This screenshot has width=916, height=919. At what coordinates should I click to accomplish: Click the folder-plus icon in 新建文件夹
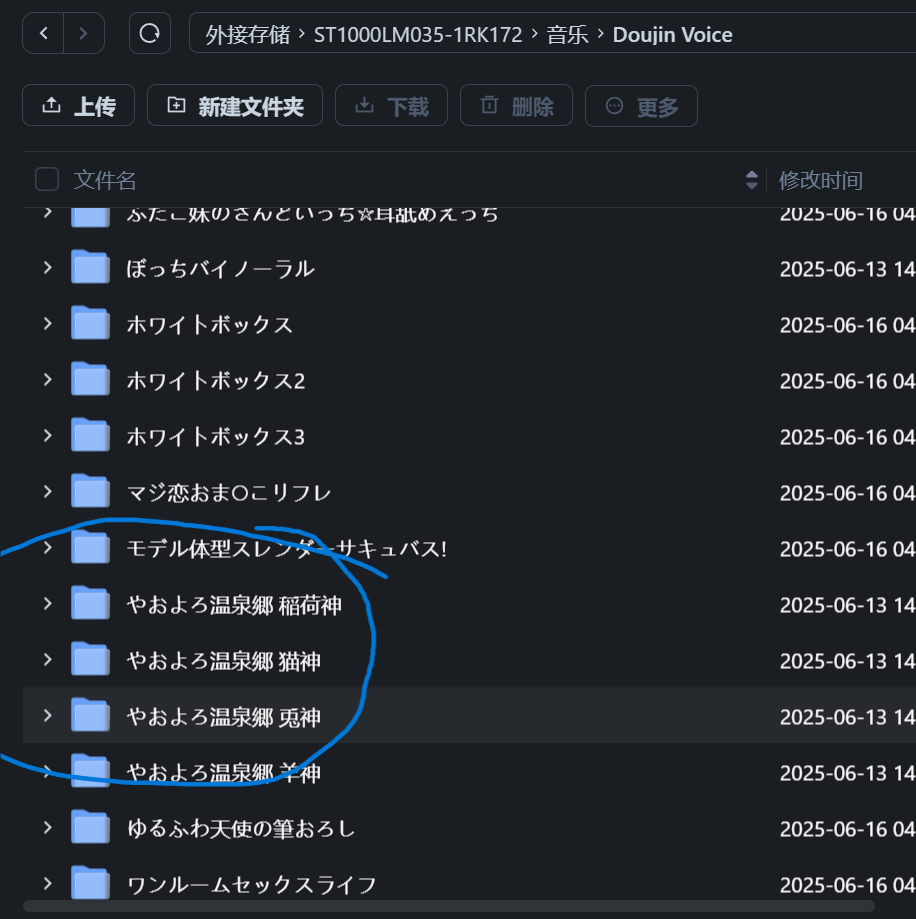(x=176, y=105)
